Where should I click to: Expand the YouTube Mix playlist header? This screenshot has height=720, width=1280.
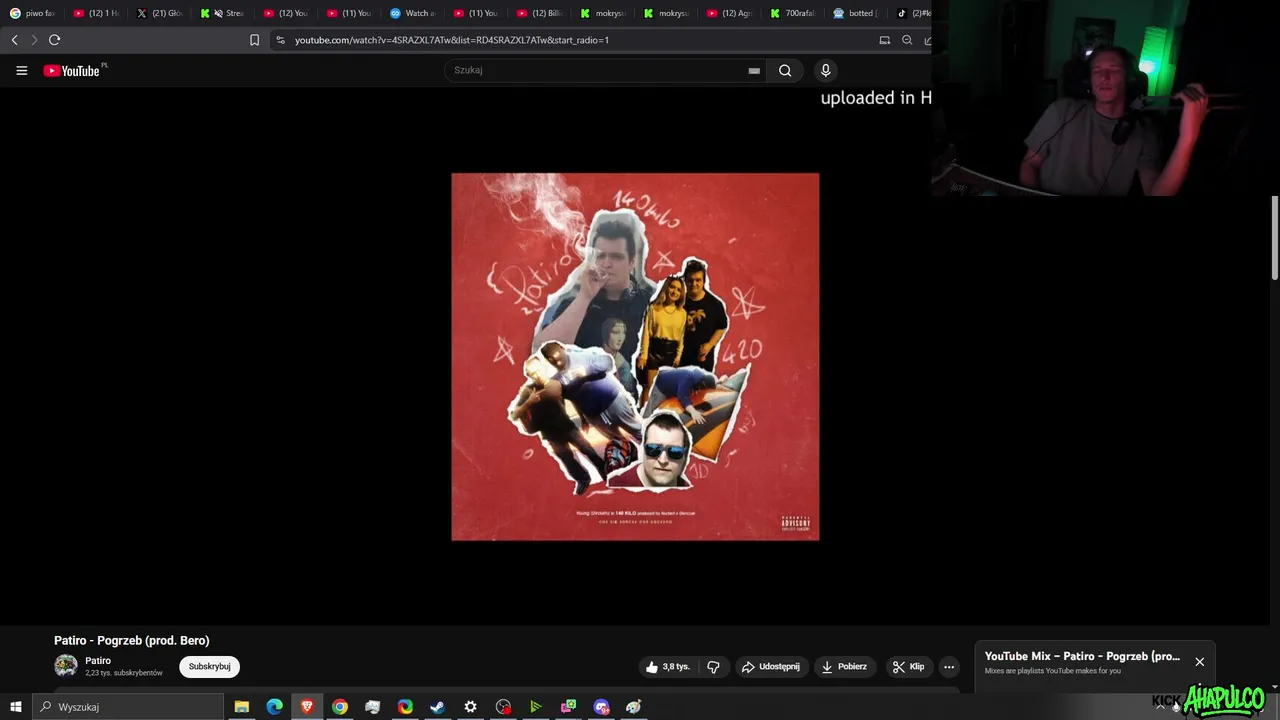tap(1082, 657)
